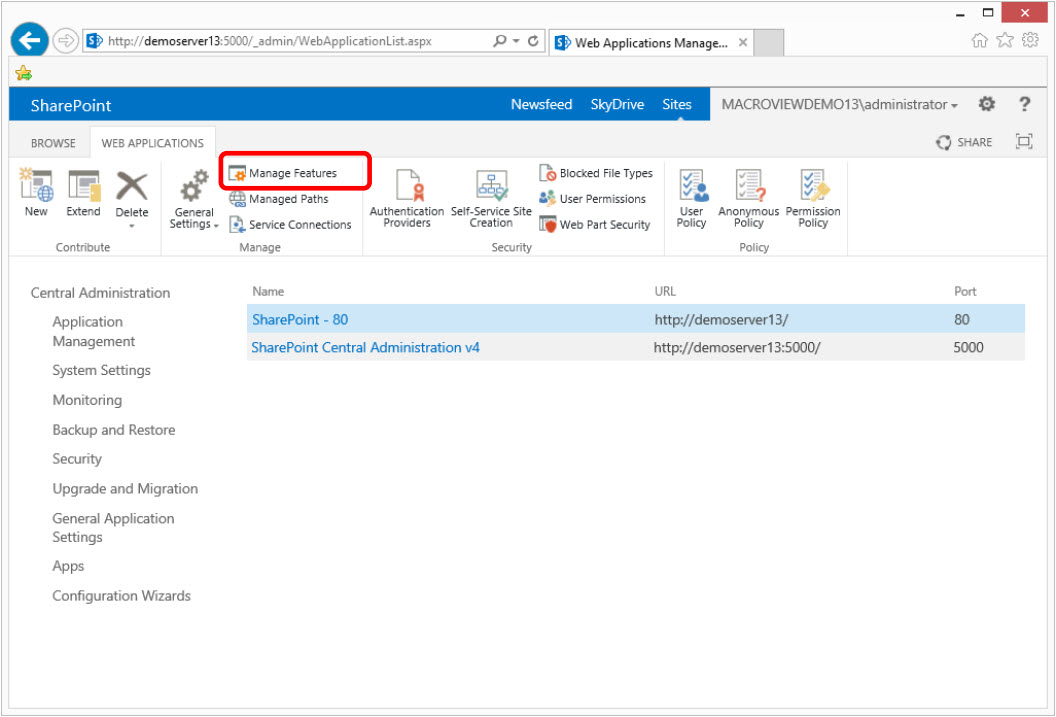
Task: Open Manage Features for the web application
Action: point(294,172)
